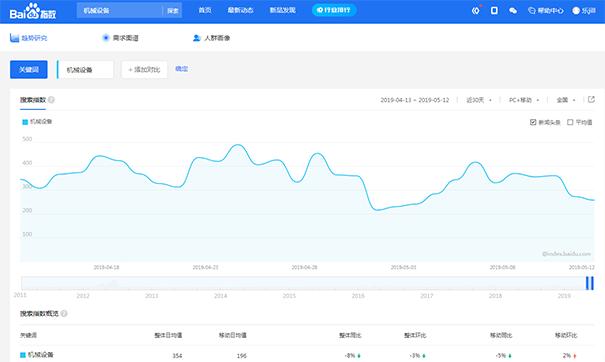Screen dimensions: 605x362
Task: Switch to 趋势研究 tab
Action: 28,38
